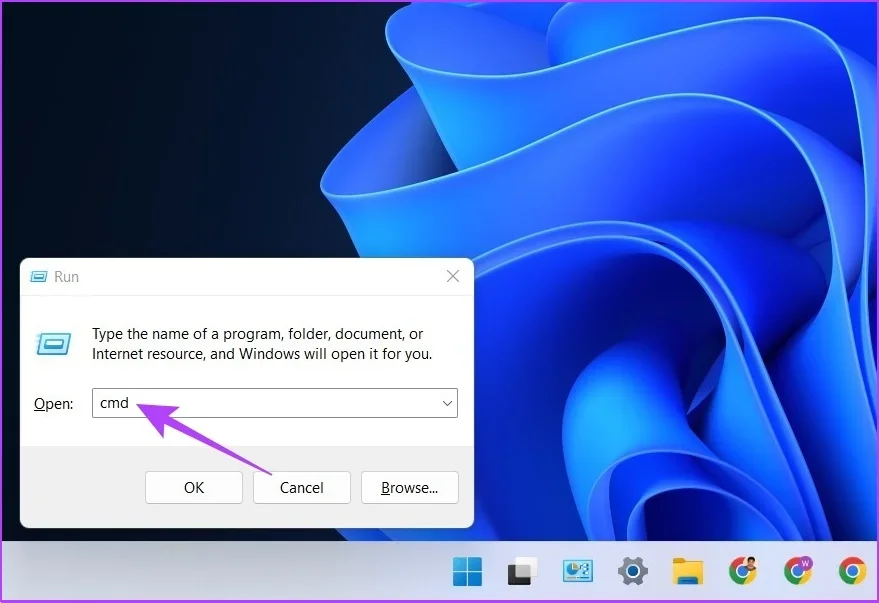Open Chrome with the purple W badge
879x603 pixels.
tap(798, 570)
